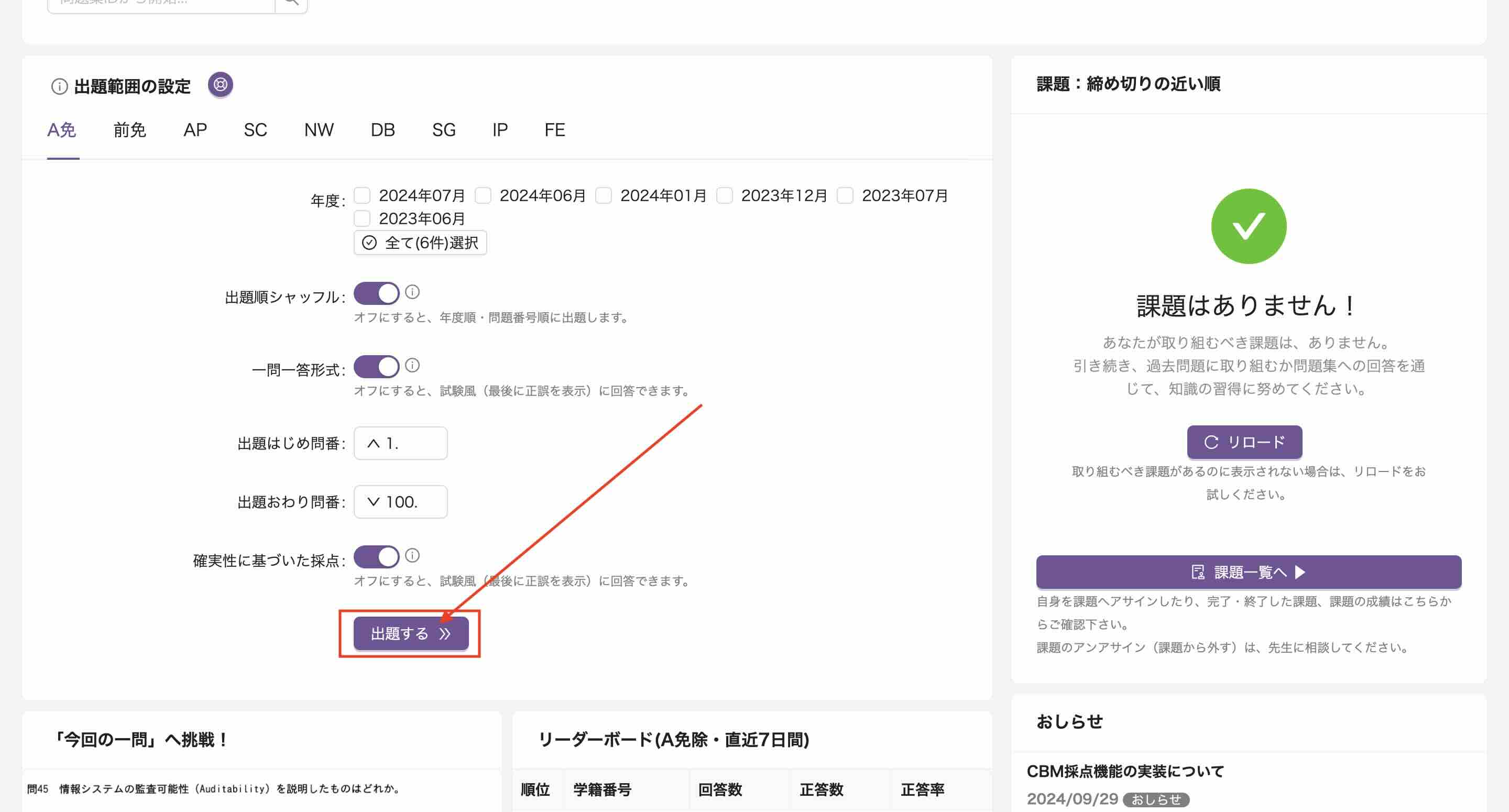Click the search magnifier icon at top
Image resolution: width=1509 pixels, height=812 pixels.
click(x=291, y=3)
